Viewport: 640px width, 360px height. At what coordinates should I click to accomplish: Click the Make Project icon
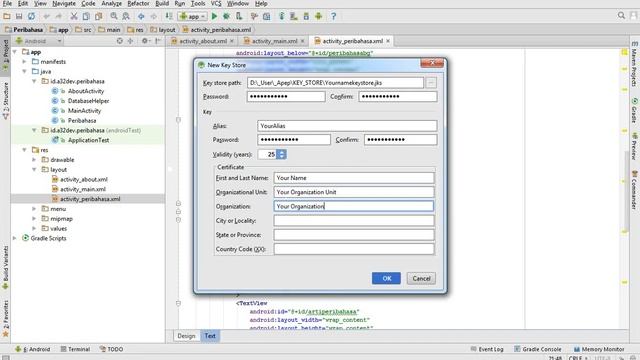[x=169, y=16]
